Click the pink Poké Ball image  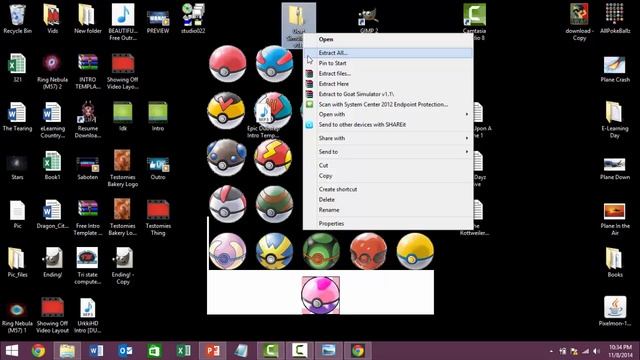tap(320, 295)
